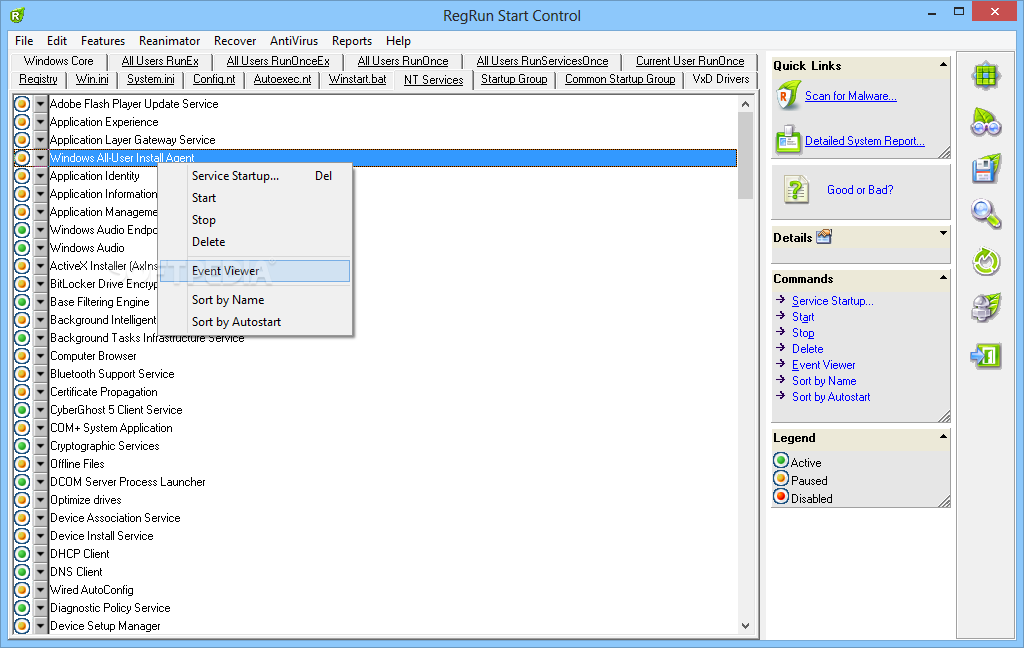Viewport: 1024px width, 648px height.
Task: Choose Event Viewer in context menu
Action: coord(255,271)
